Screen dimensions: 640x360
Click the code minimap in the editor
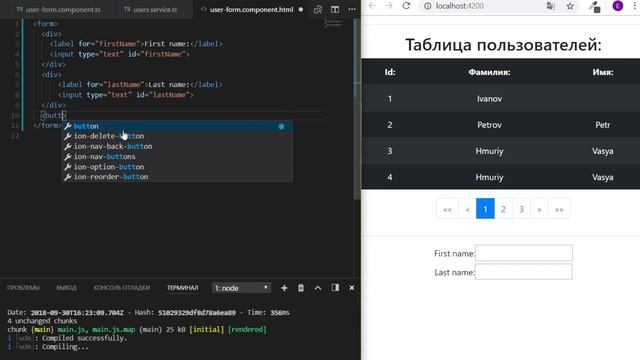tap(333, 24)
